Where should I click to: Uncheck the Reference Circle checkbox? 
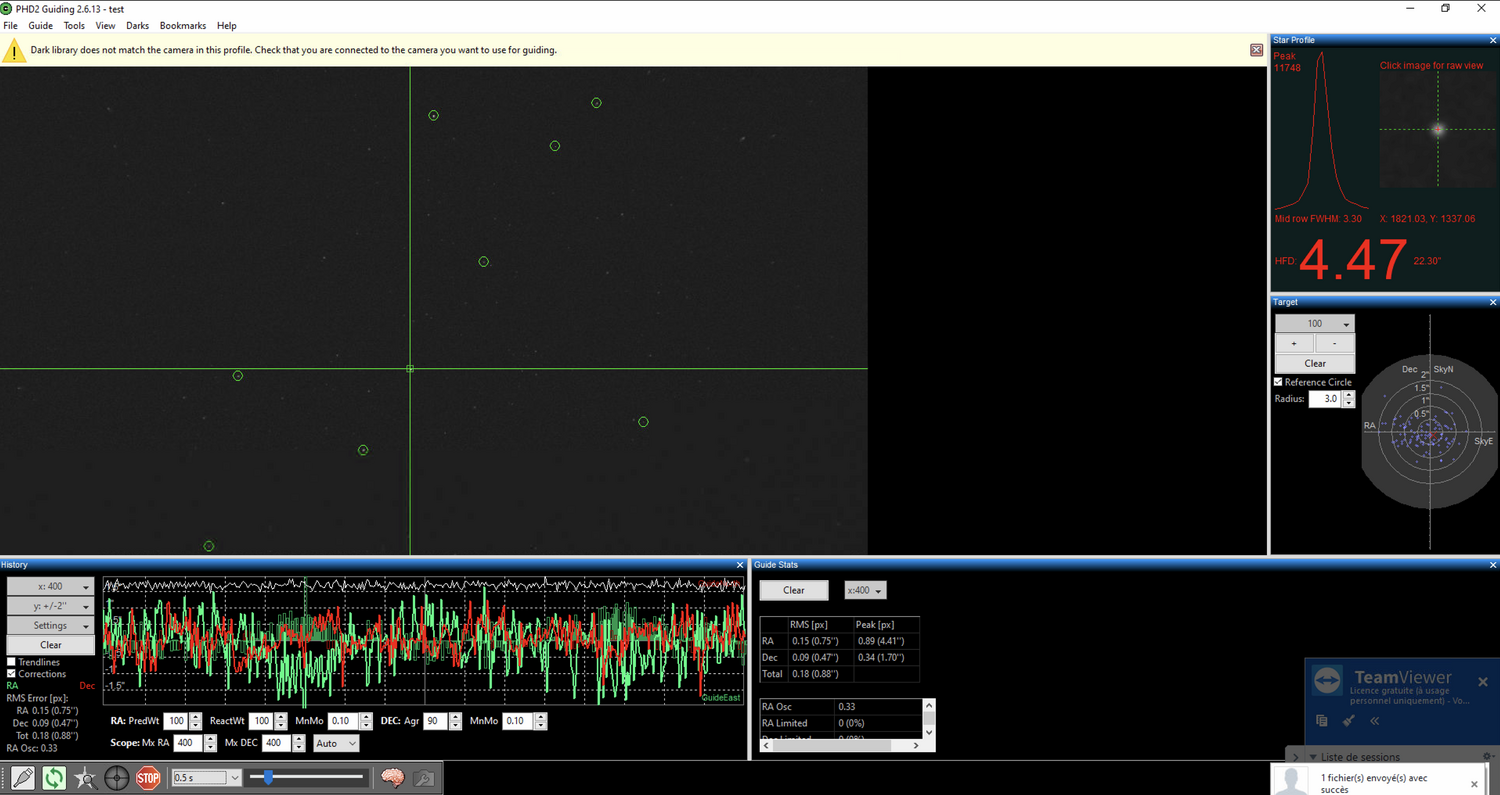[1278, 382]
